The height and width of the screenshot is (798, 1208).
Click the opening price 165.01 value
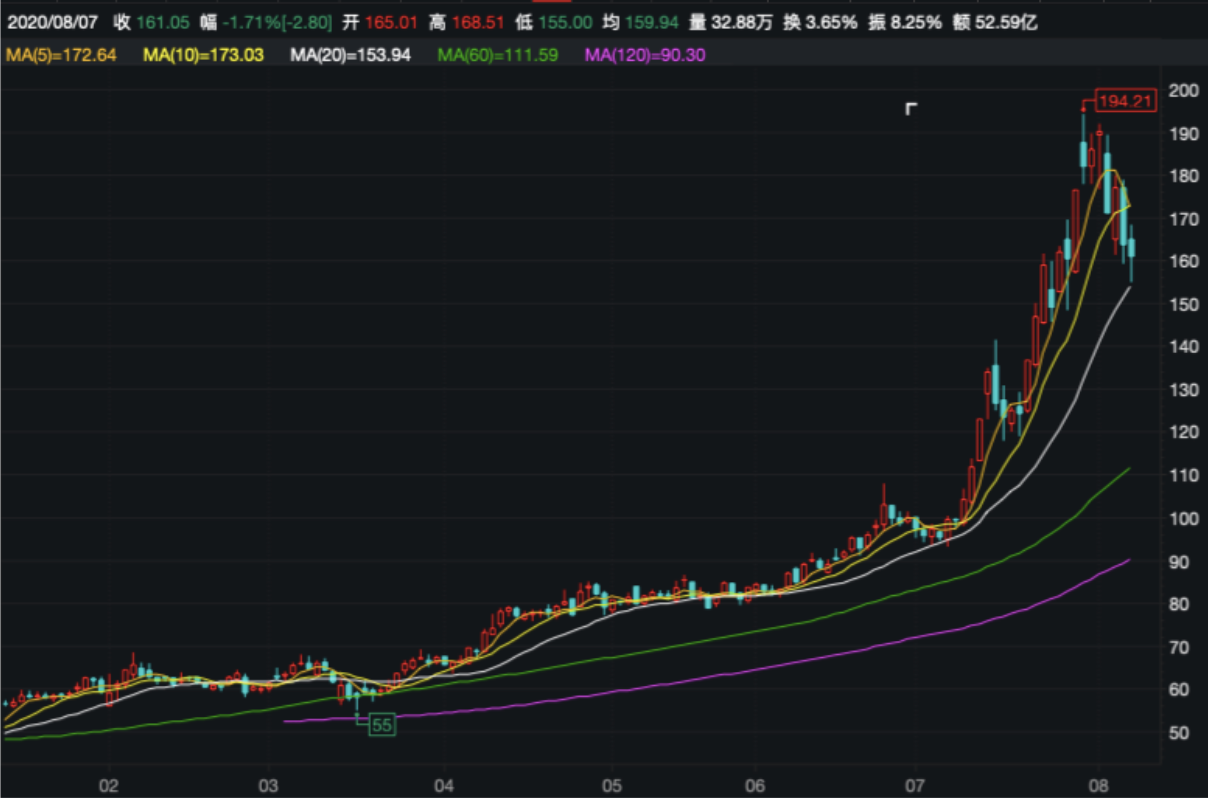[x=392, y=22]
